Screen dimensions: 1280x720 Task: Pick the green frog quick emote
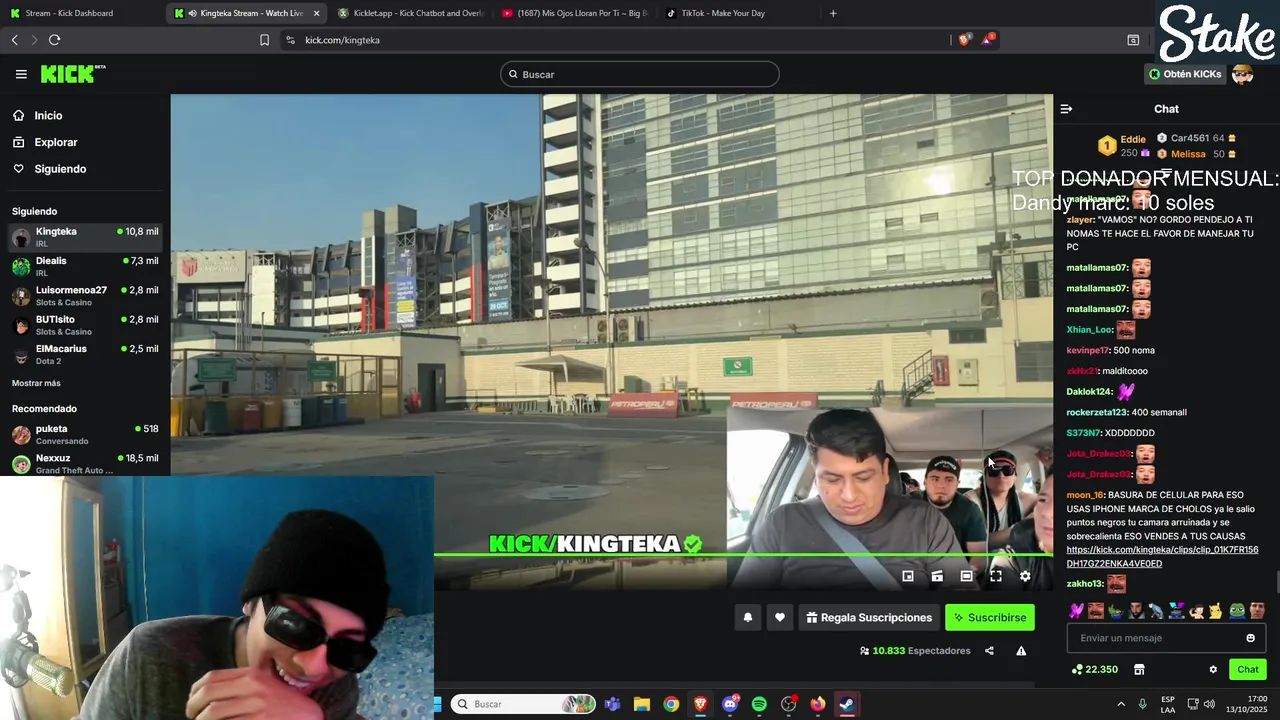point(1237,610)
